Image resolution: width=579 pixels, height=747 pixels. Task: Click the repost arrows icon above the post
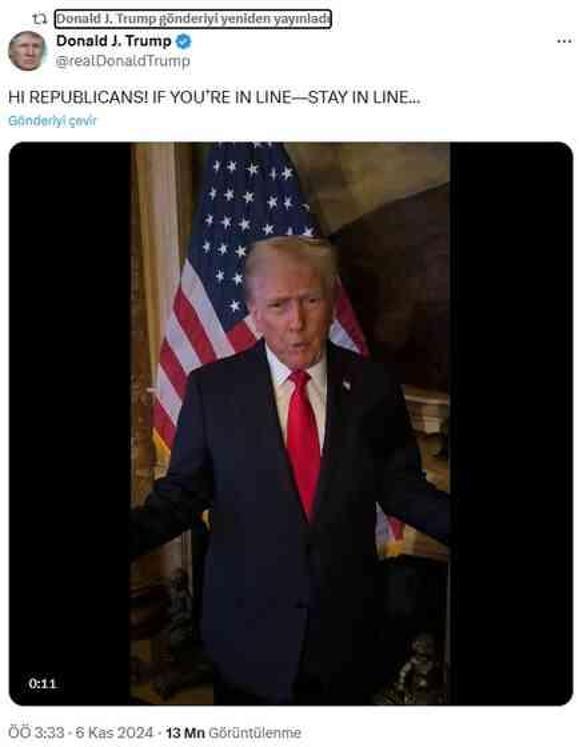point(39,19)
